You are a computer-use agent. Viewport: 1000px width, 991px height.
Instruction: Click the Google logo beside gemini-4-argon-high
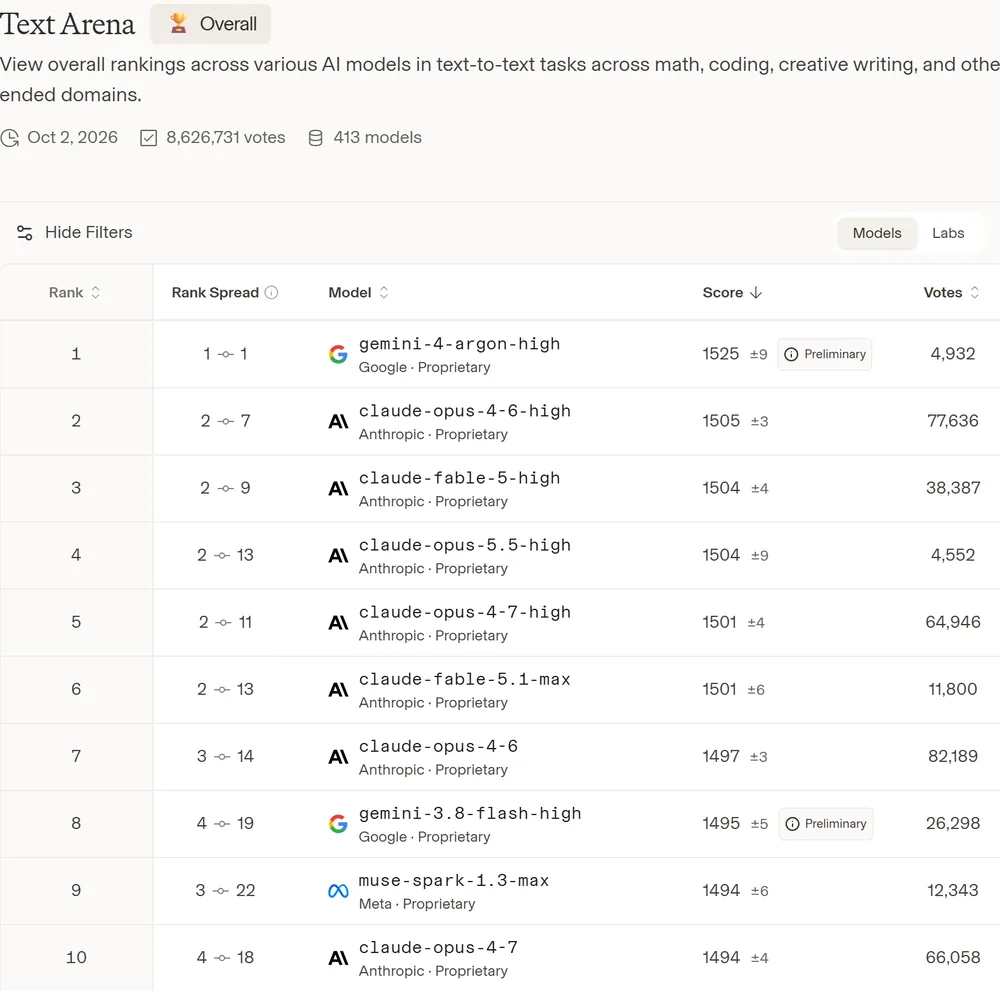point(338,354)
